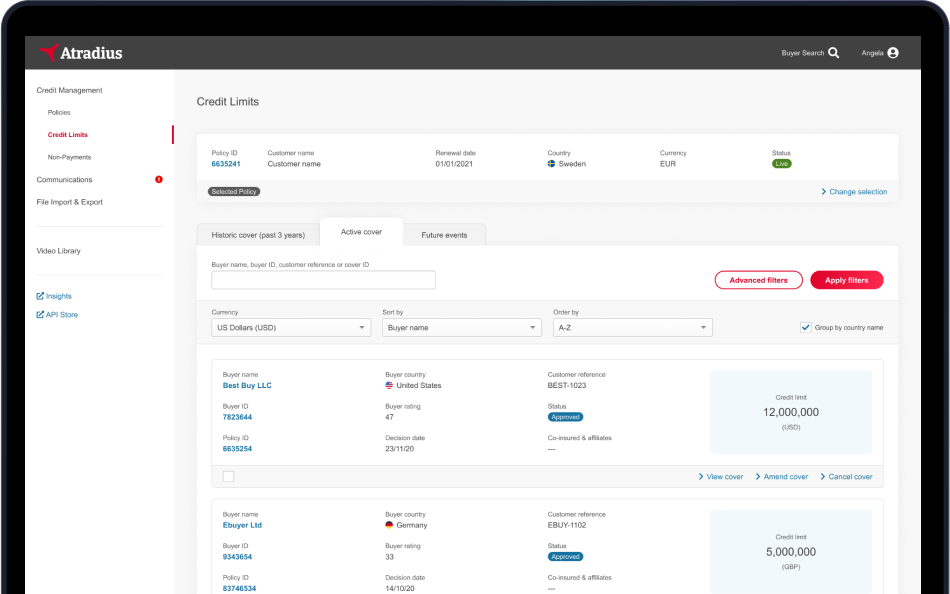Click the Atradius logo
950x594 pixels.
pos(81,53)
